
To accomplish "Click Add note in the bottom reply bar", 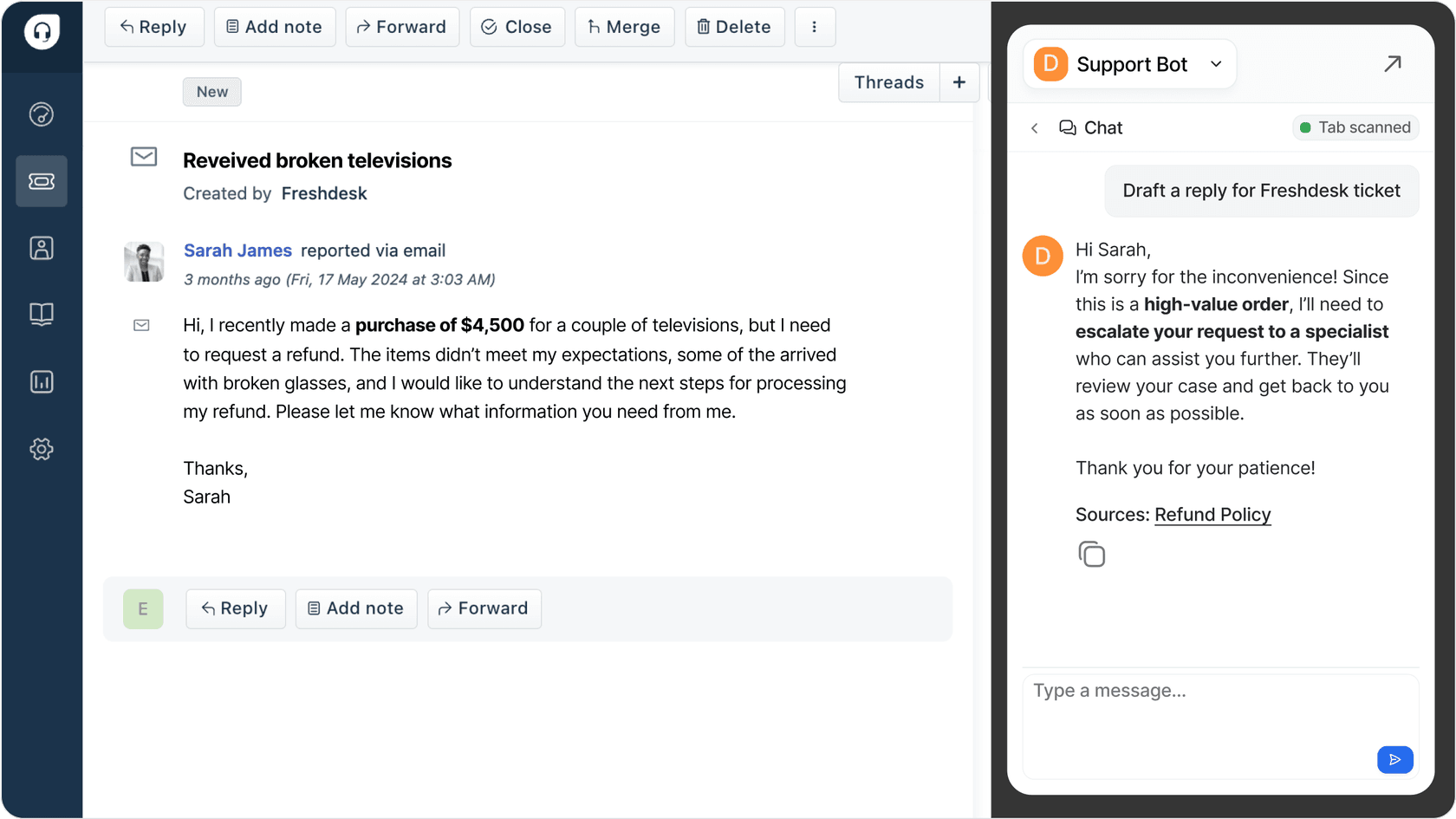I will [356, 608].
